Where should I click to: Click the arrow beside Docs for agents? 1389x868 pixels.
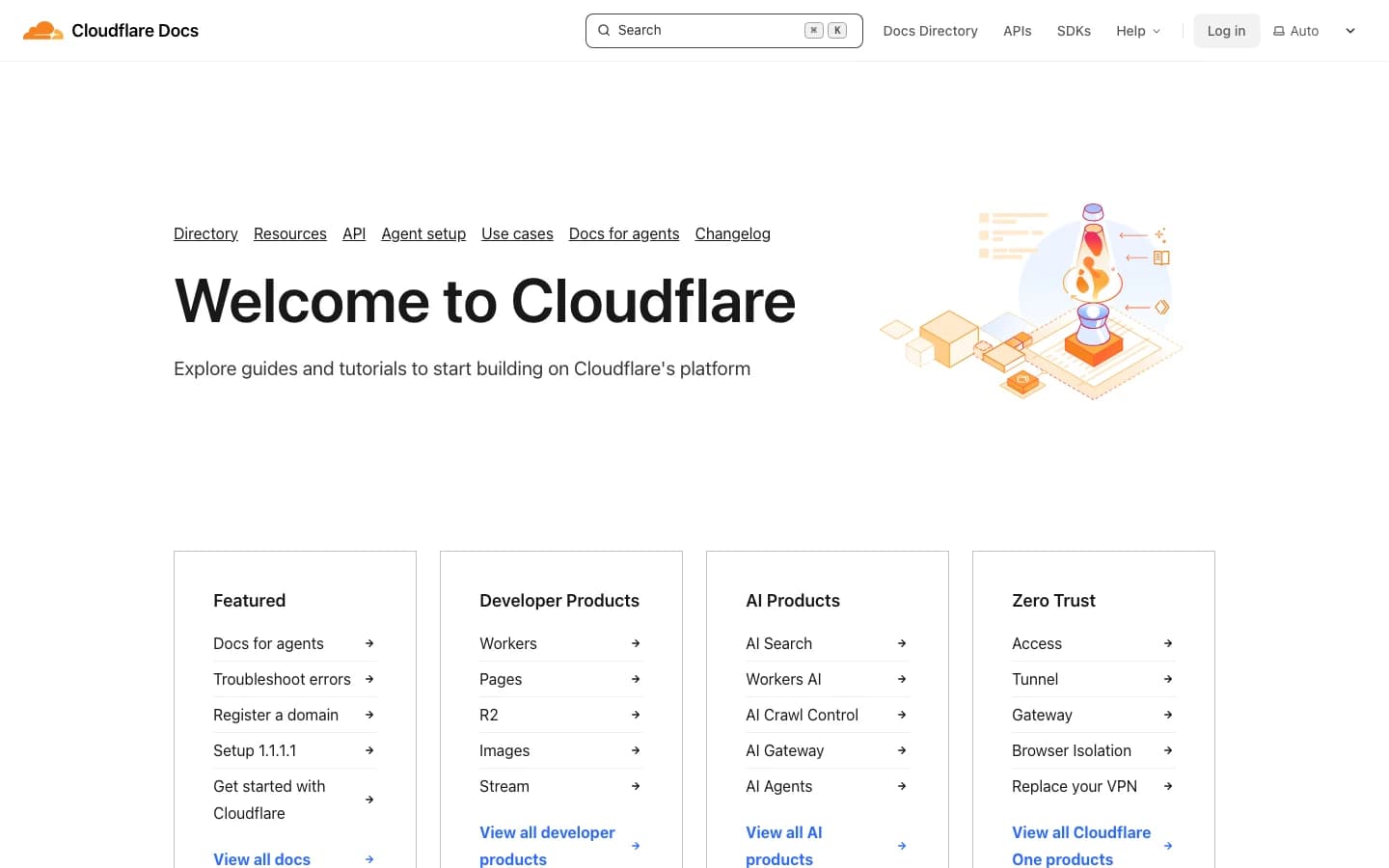coord(369,643)
